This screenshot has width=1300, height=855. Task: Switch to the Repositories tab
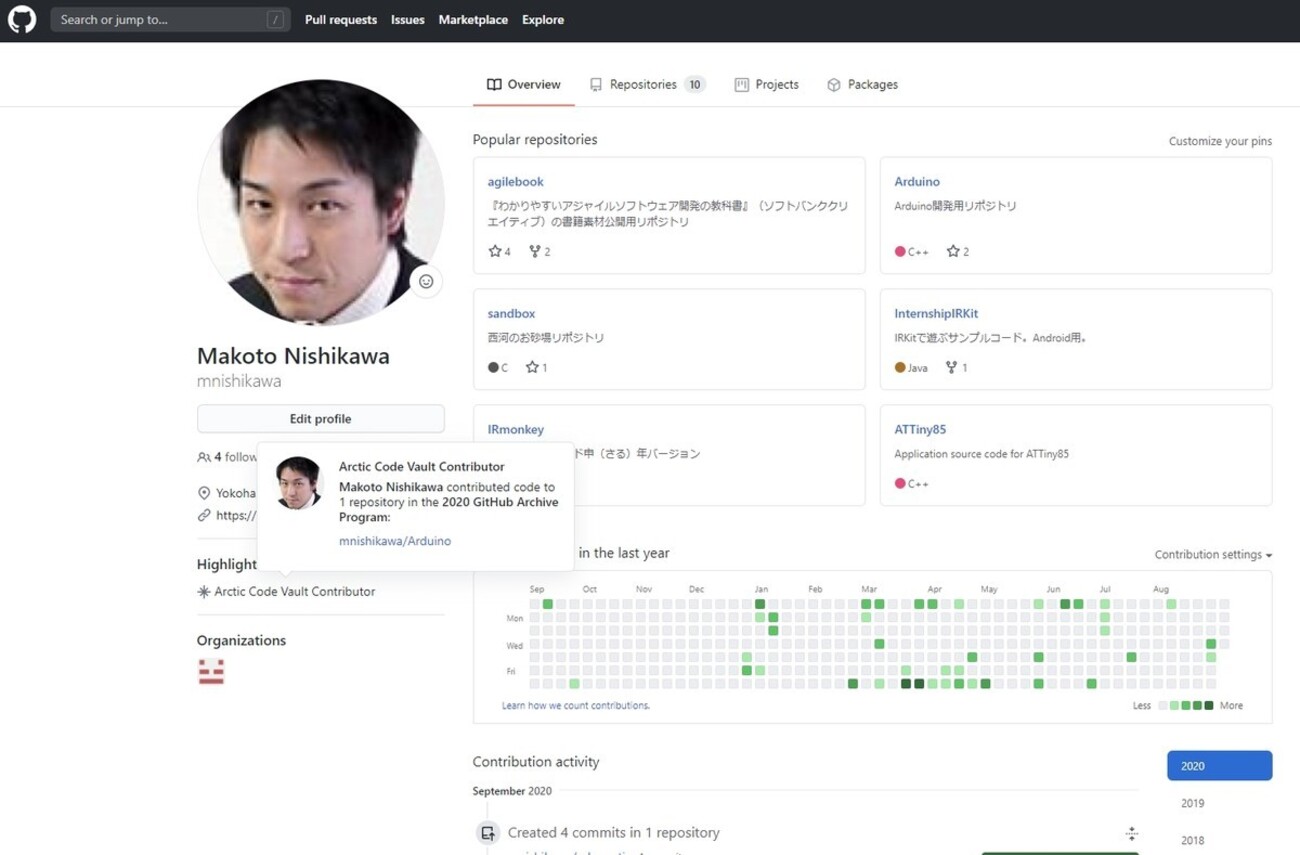[647, 85]
